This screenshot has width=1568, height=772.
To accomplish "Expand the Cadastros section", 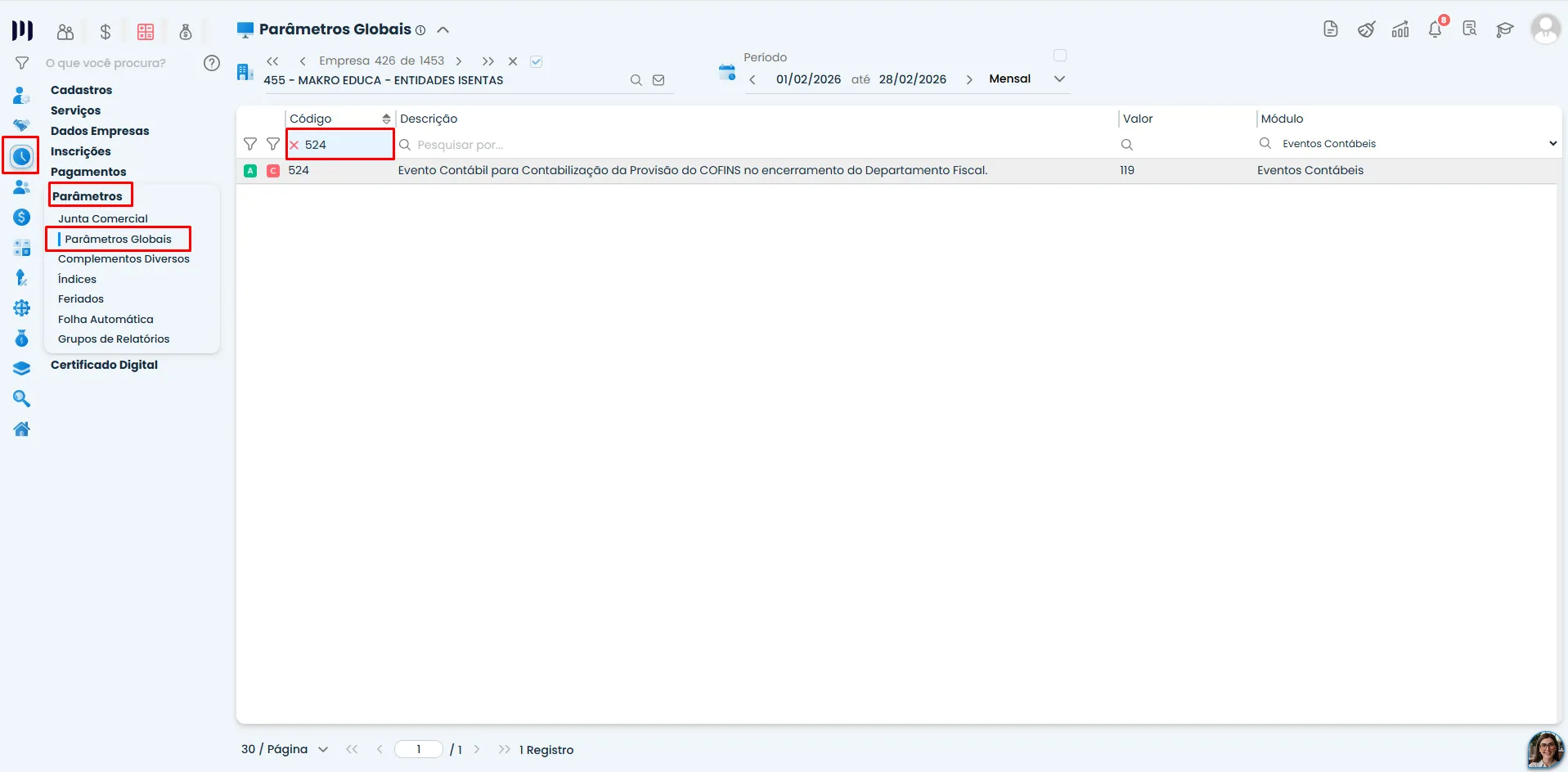I will coord(82,90).
